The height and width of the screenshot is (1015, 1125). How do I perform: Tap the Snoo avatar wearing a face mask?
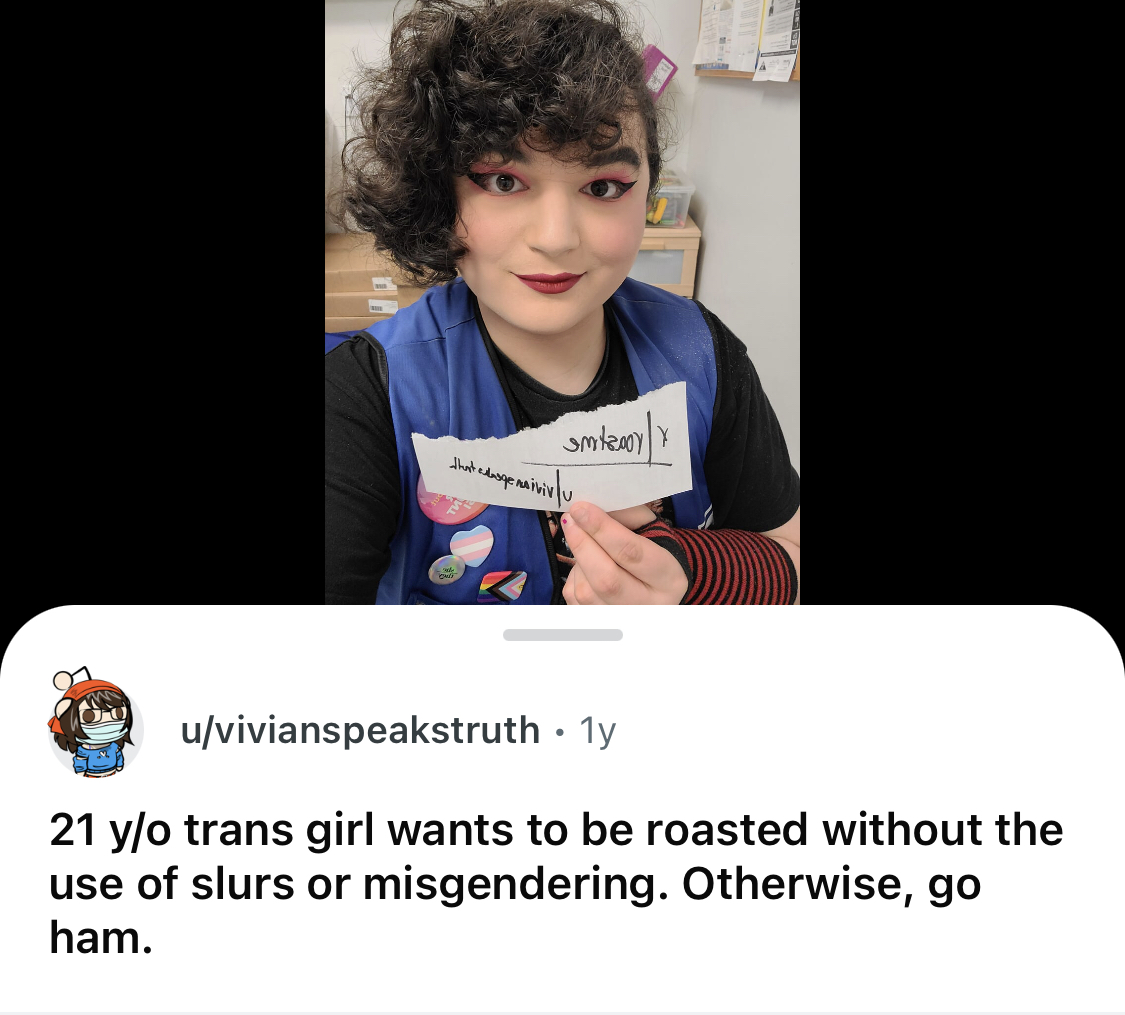click(93, 722)
